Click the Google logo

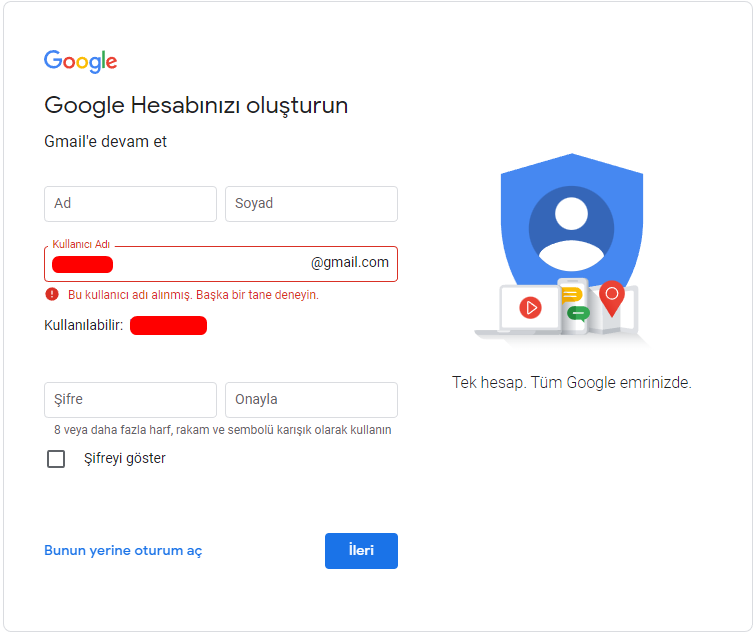coord(81,61)
